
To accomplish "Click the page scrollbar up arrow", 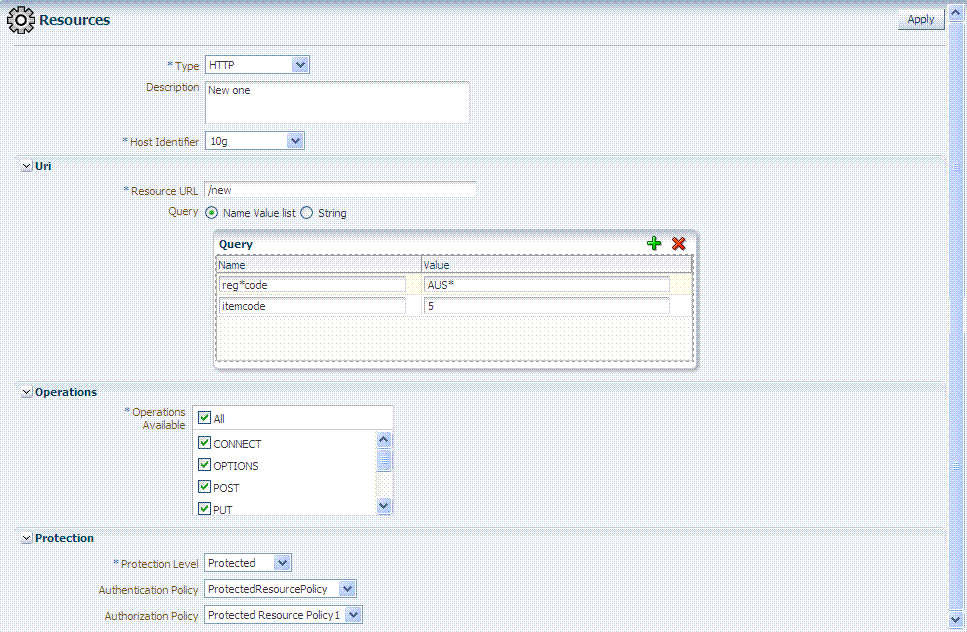I will click(x=956, y=12).
